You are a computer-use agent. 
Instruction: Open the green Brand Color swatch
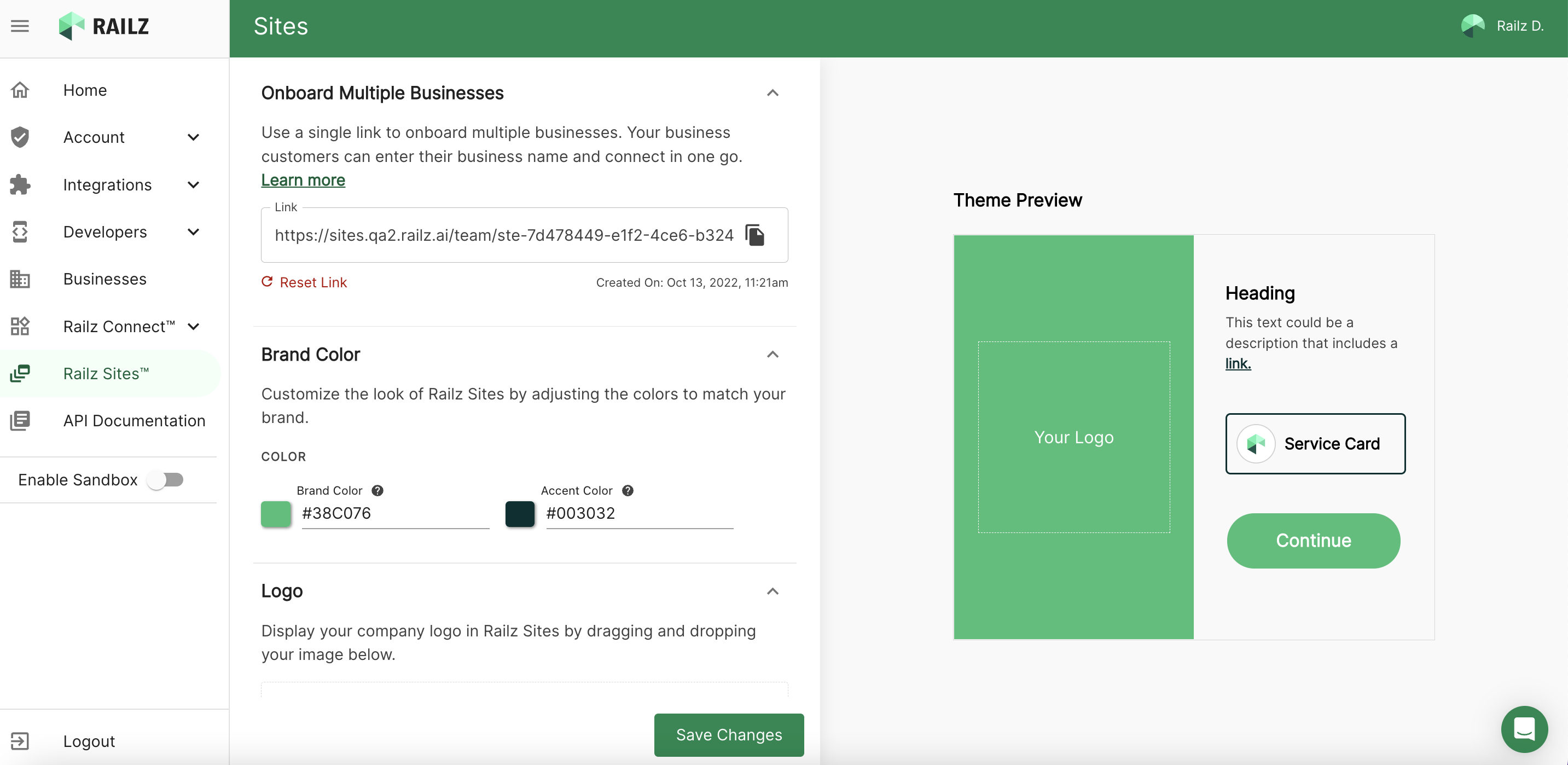276,514
